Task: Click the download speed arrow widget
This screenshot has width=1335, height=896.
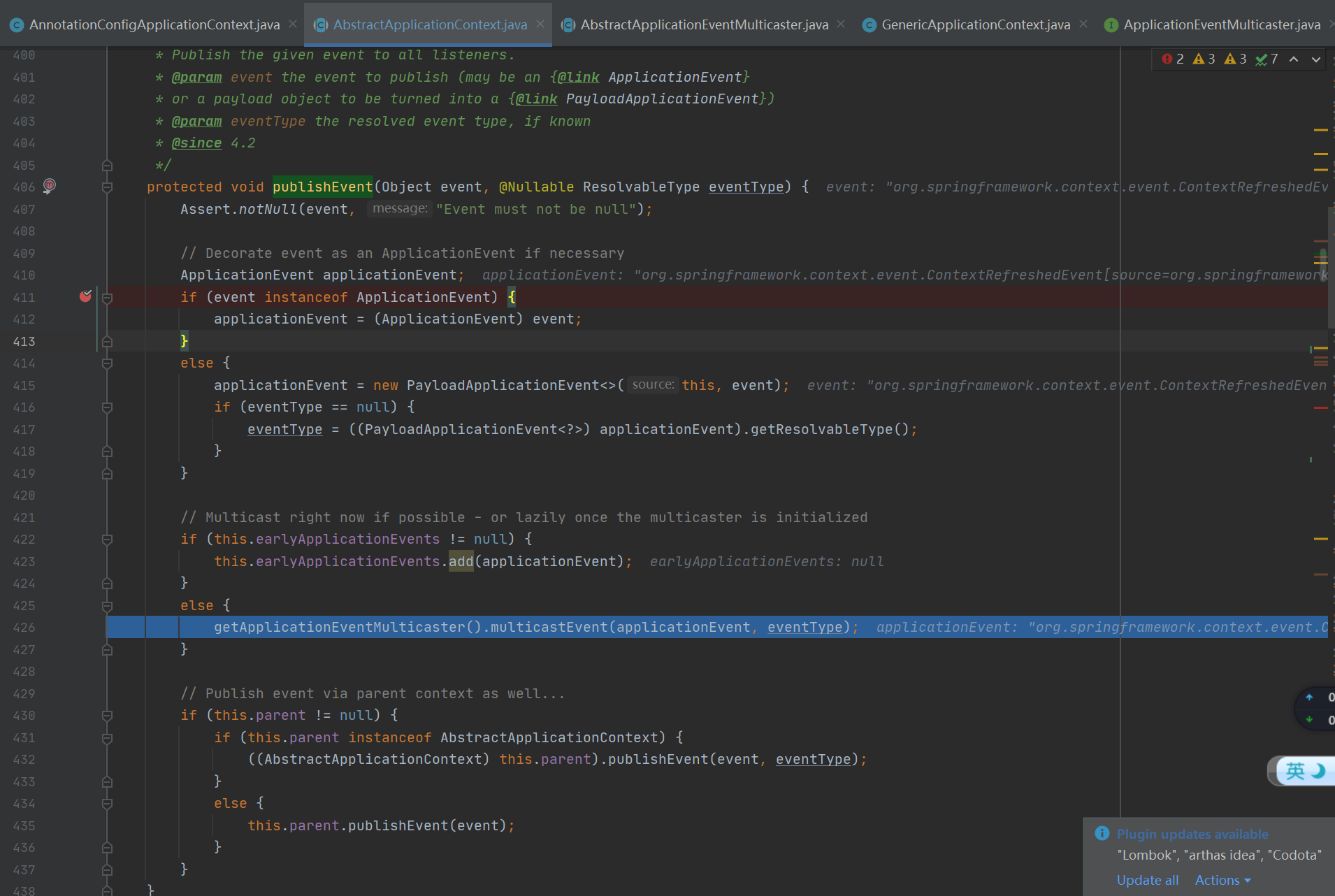Action: click(1309, 719)
